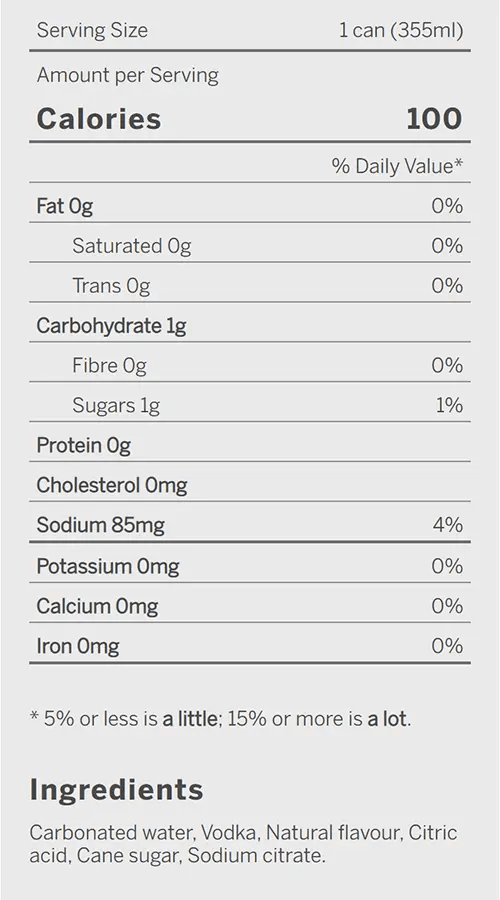Click the Serving Size label
500x900 pixels.
[92, 30]
